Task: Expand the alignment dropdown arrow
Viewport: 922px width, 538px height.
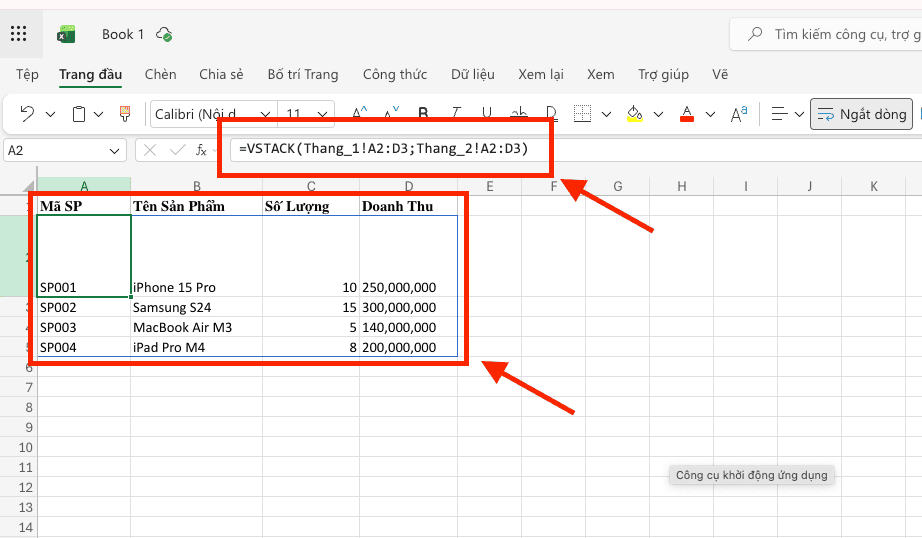Action: [x=799, y=114]
